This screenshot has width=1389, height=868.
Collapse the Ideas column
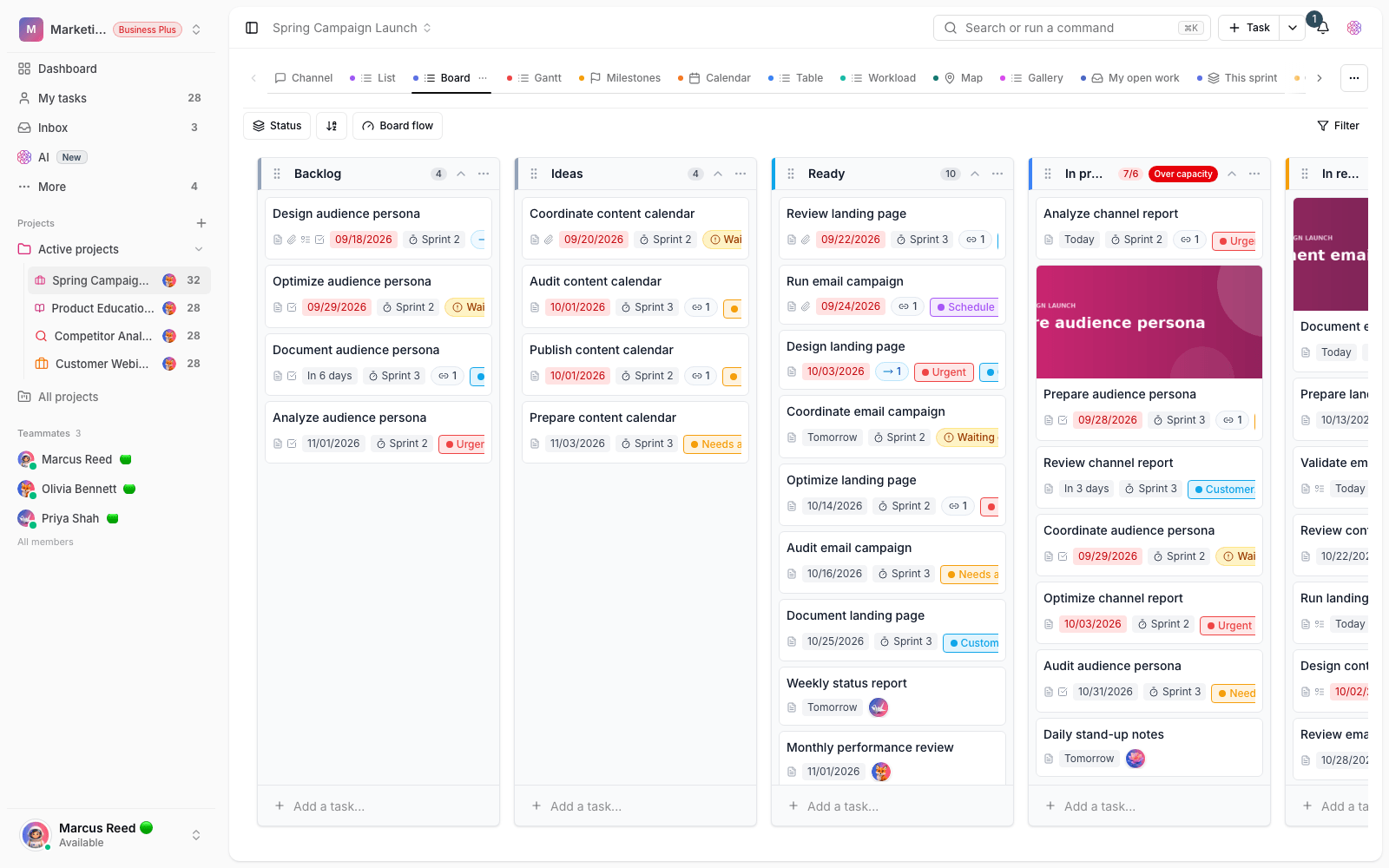[x=718, y=174]
